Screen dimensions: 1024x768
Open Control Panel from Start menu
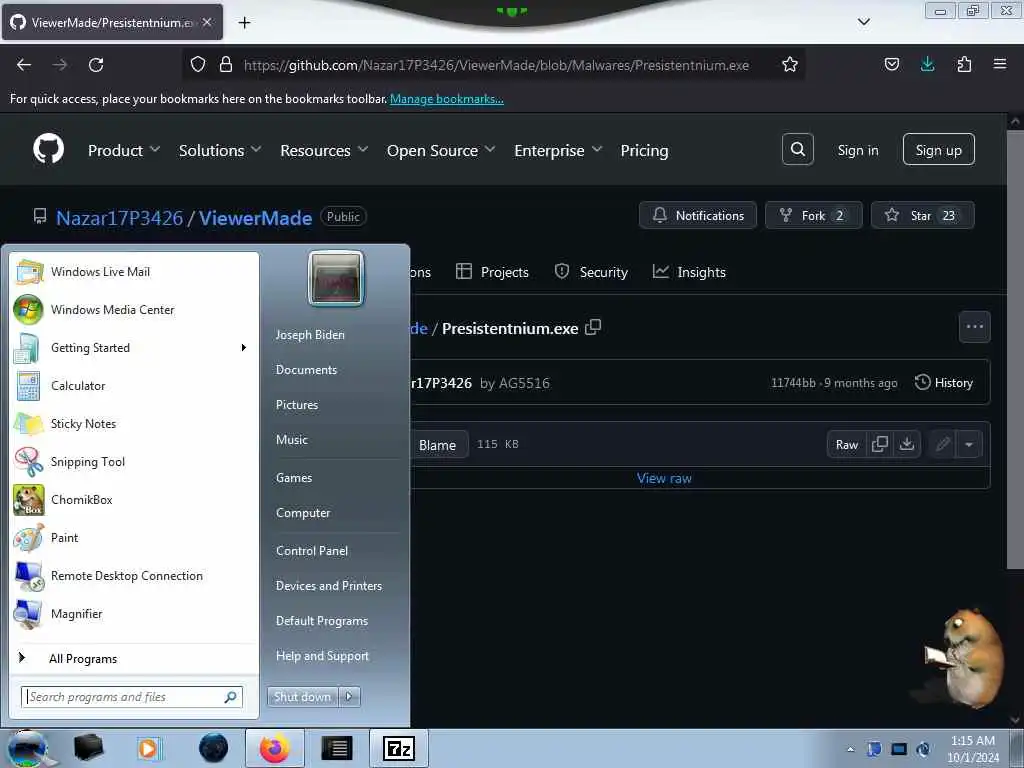[x=312, y=551]
